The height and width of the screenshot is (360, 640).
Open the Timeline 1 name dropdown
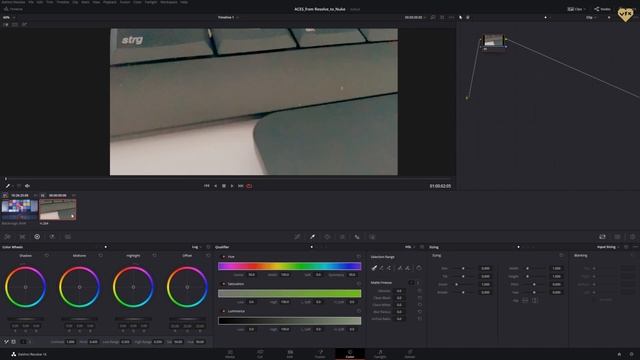[228, 18]
